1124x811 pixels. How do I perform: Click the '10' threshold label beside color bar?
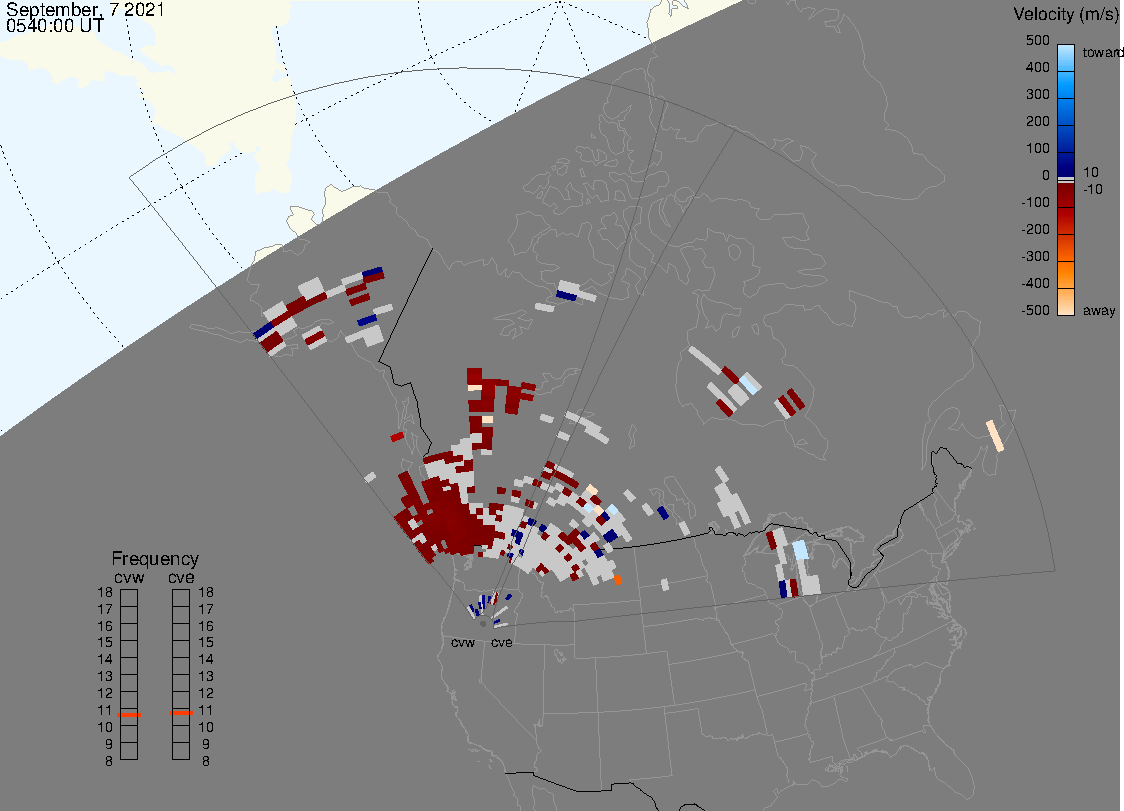tap(1090, 172)
